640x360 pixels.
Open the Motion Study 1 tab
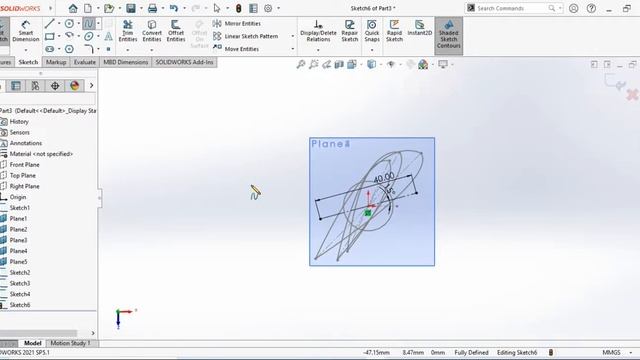click(x=70, y=343)
